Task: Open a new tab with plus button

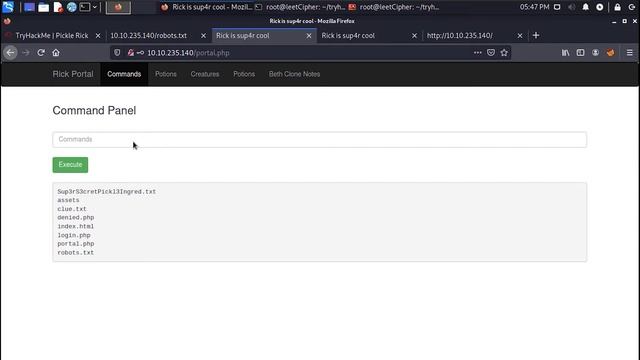Action: (536, 36)
